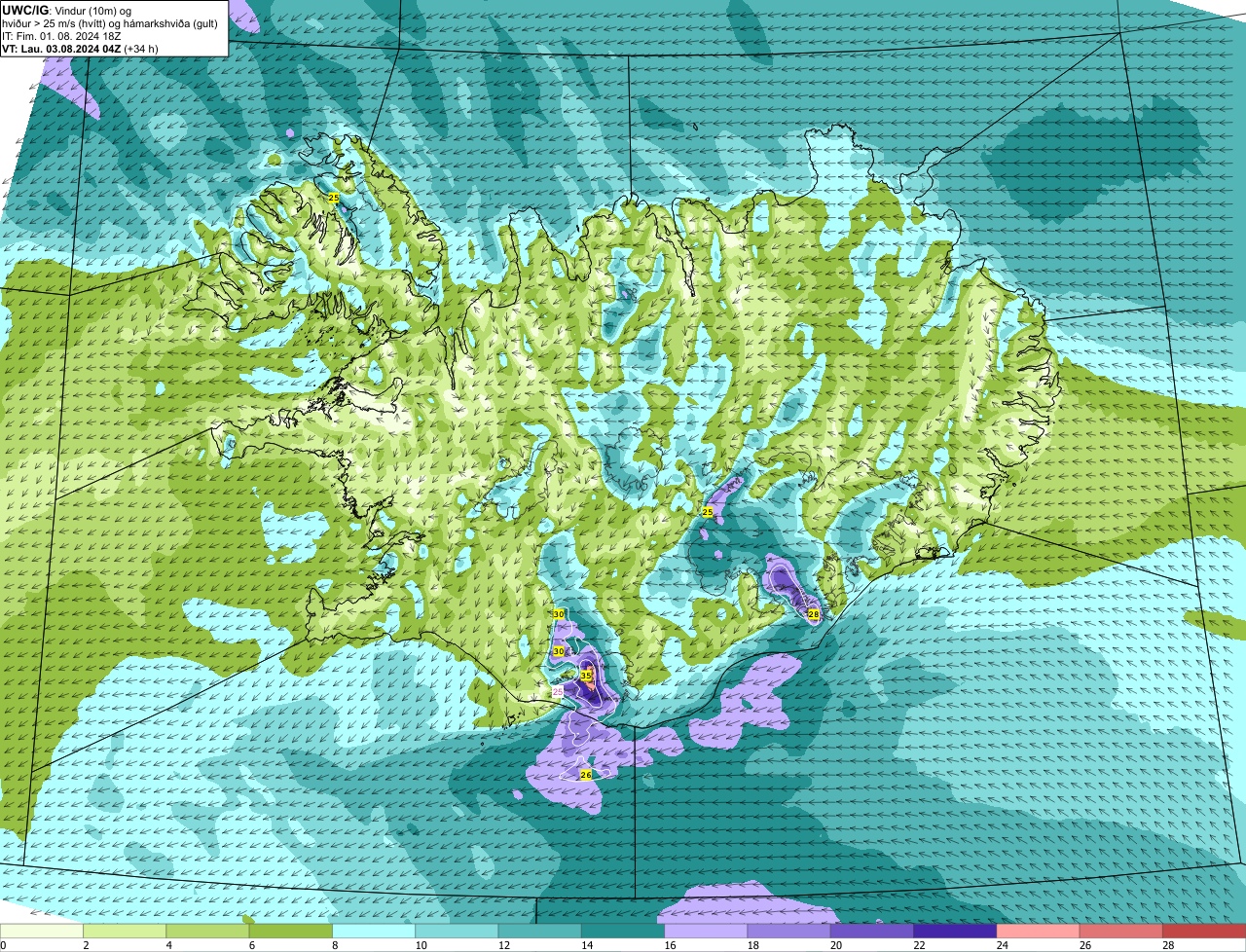Select the 26–28 m/s salmon legend swatch
Viewport: 1246px width, 952px height.
(x=1121, y=932)
